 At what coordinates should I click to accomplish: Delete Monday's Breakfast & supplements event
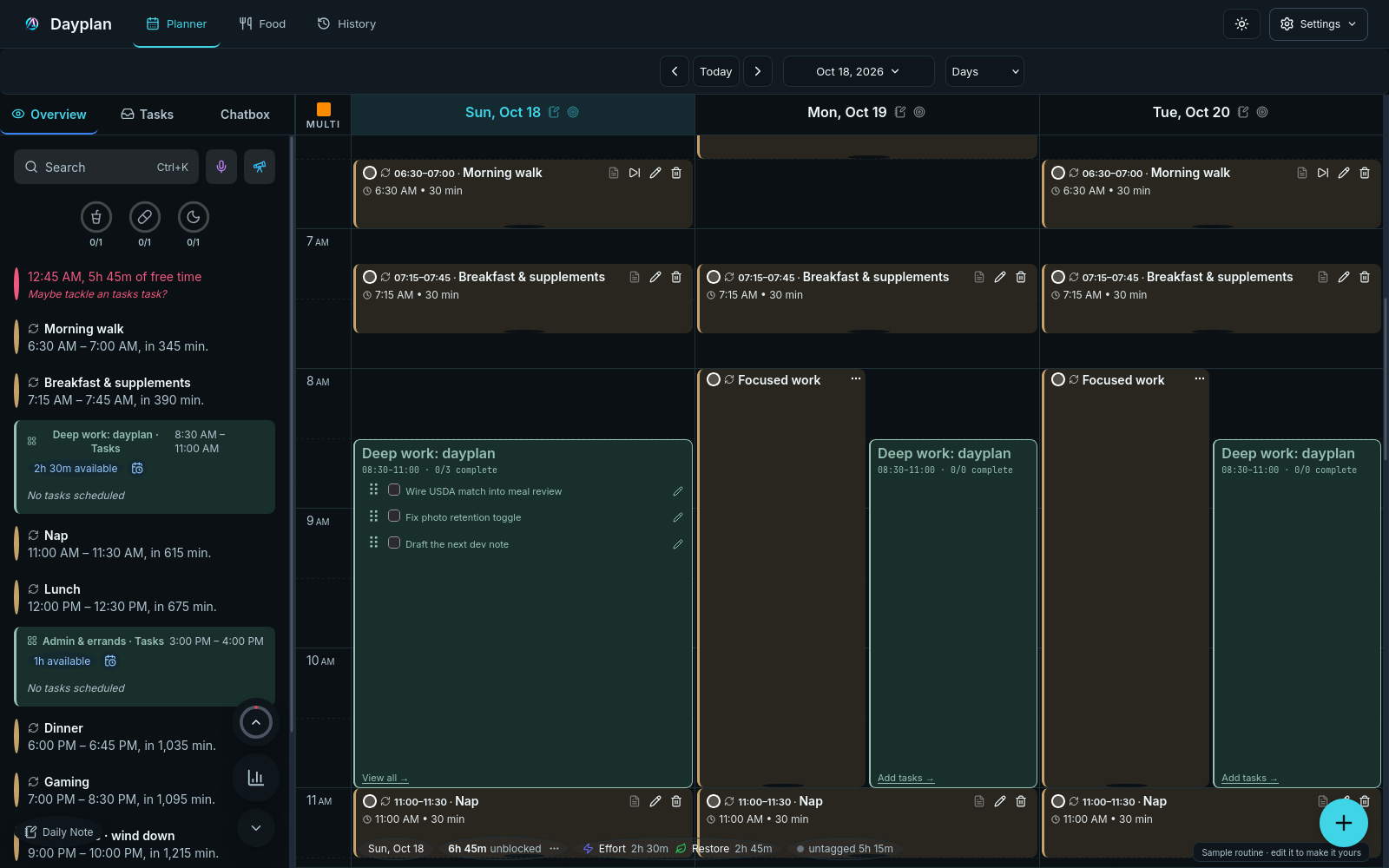(x=1021, y=277)
